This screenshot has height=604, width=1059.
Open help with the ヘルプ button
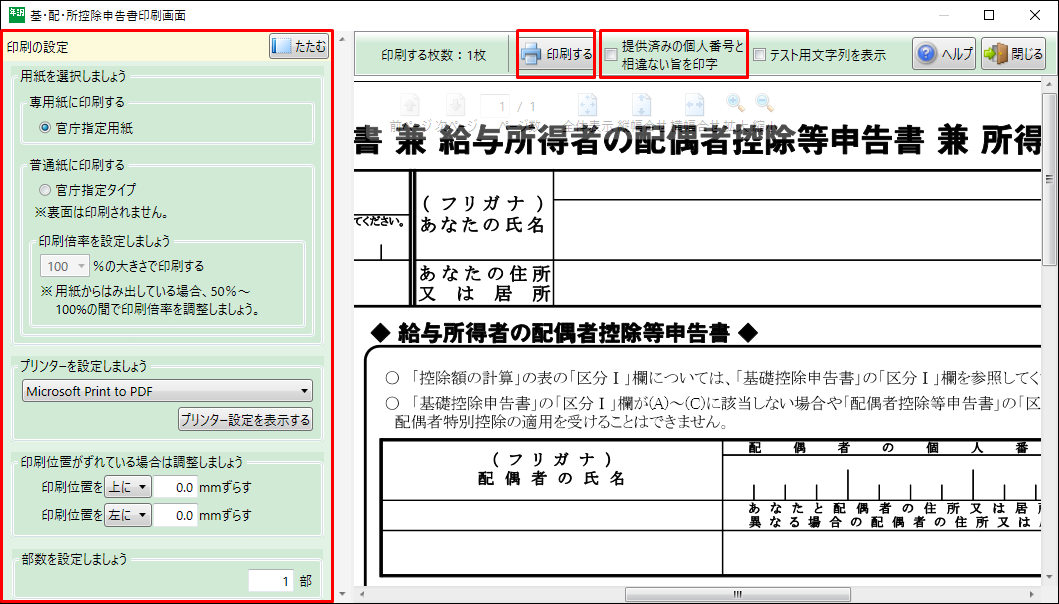[944, 54]
